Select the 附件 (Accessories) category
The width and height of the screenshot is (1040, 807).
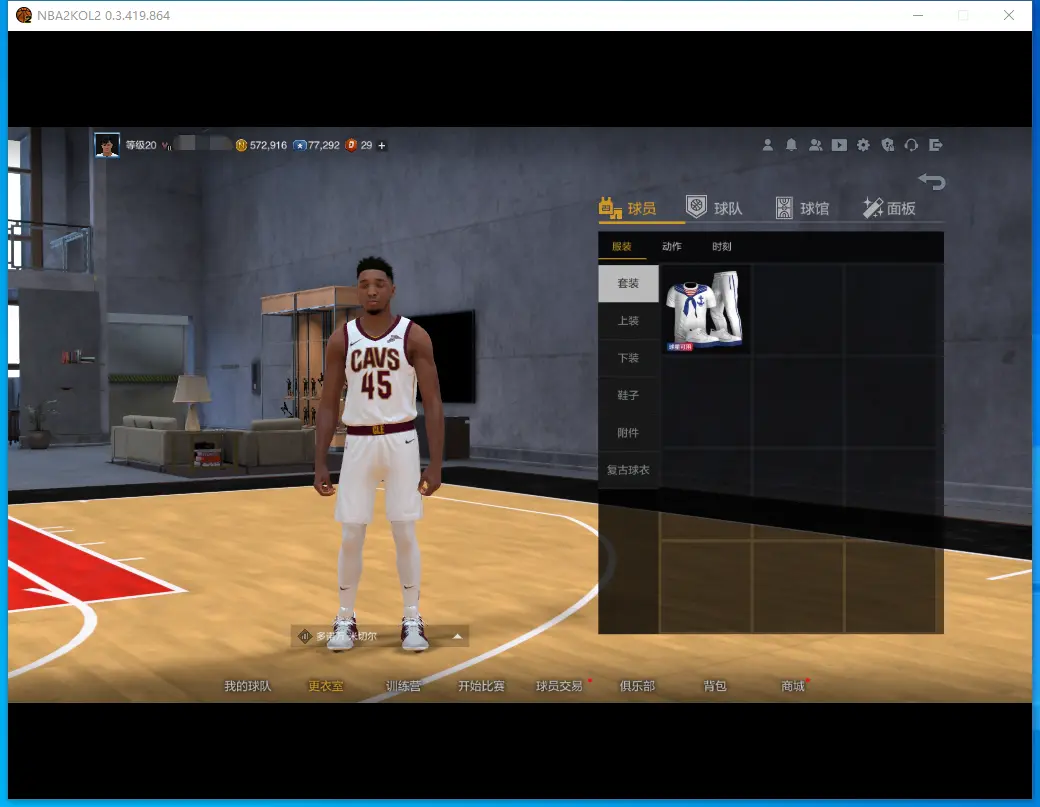628,432
